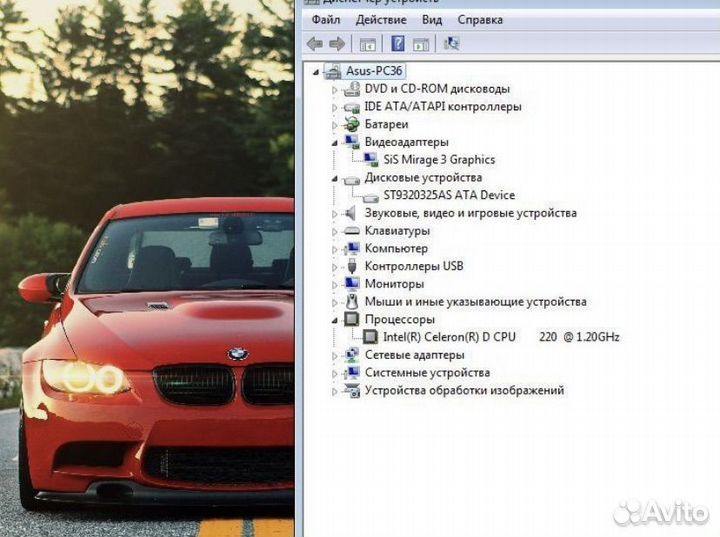Expand the Клавиатуры node
Image resolution: width=720 pixels, height=537 pixels.
pyautogui.click(x=334, y=232)
